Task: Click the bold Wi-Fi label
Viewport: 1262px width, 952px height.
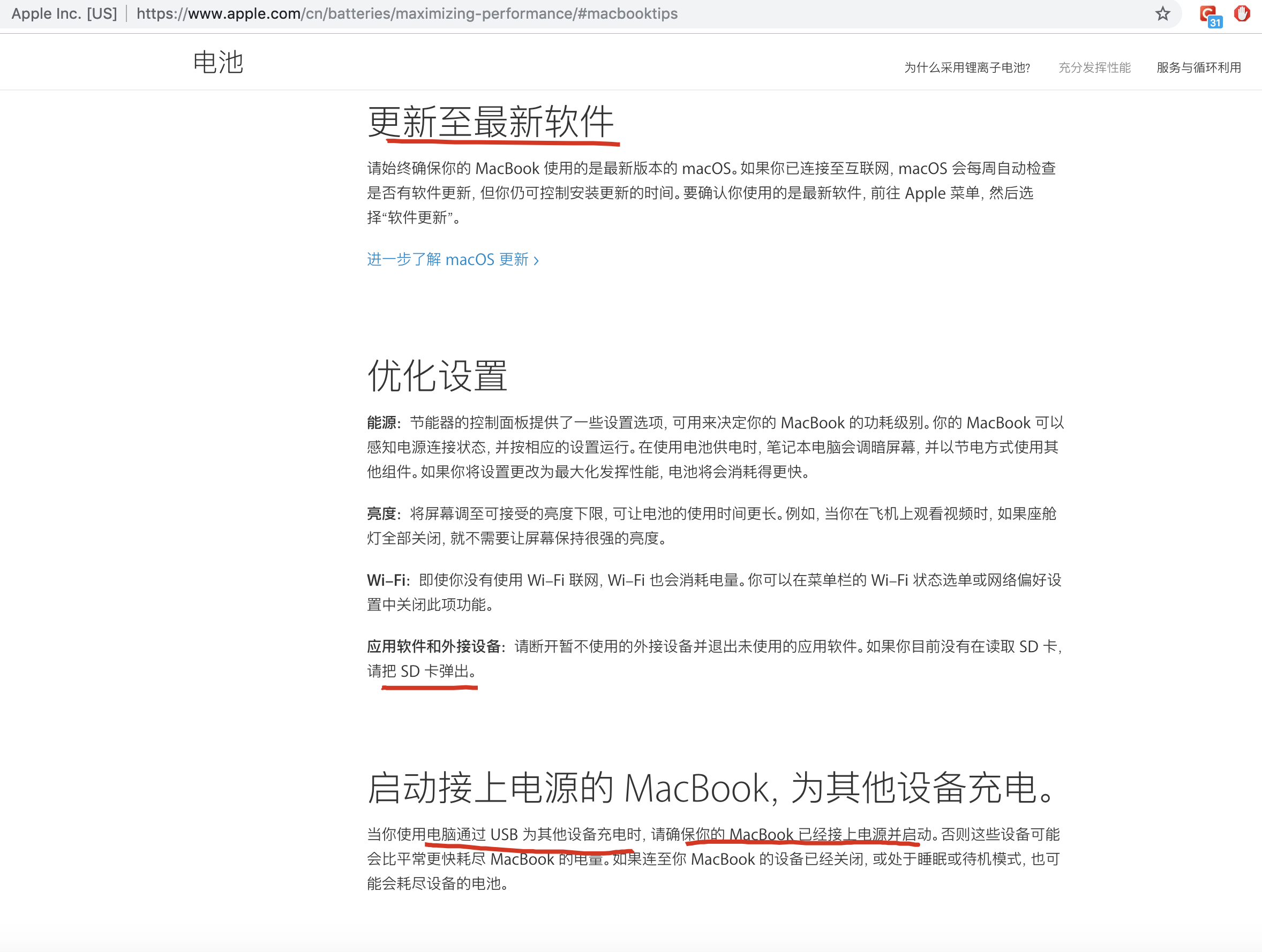Action: pos(387,580)
